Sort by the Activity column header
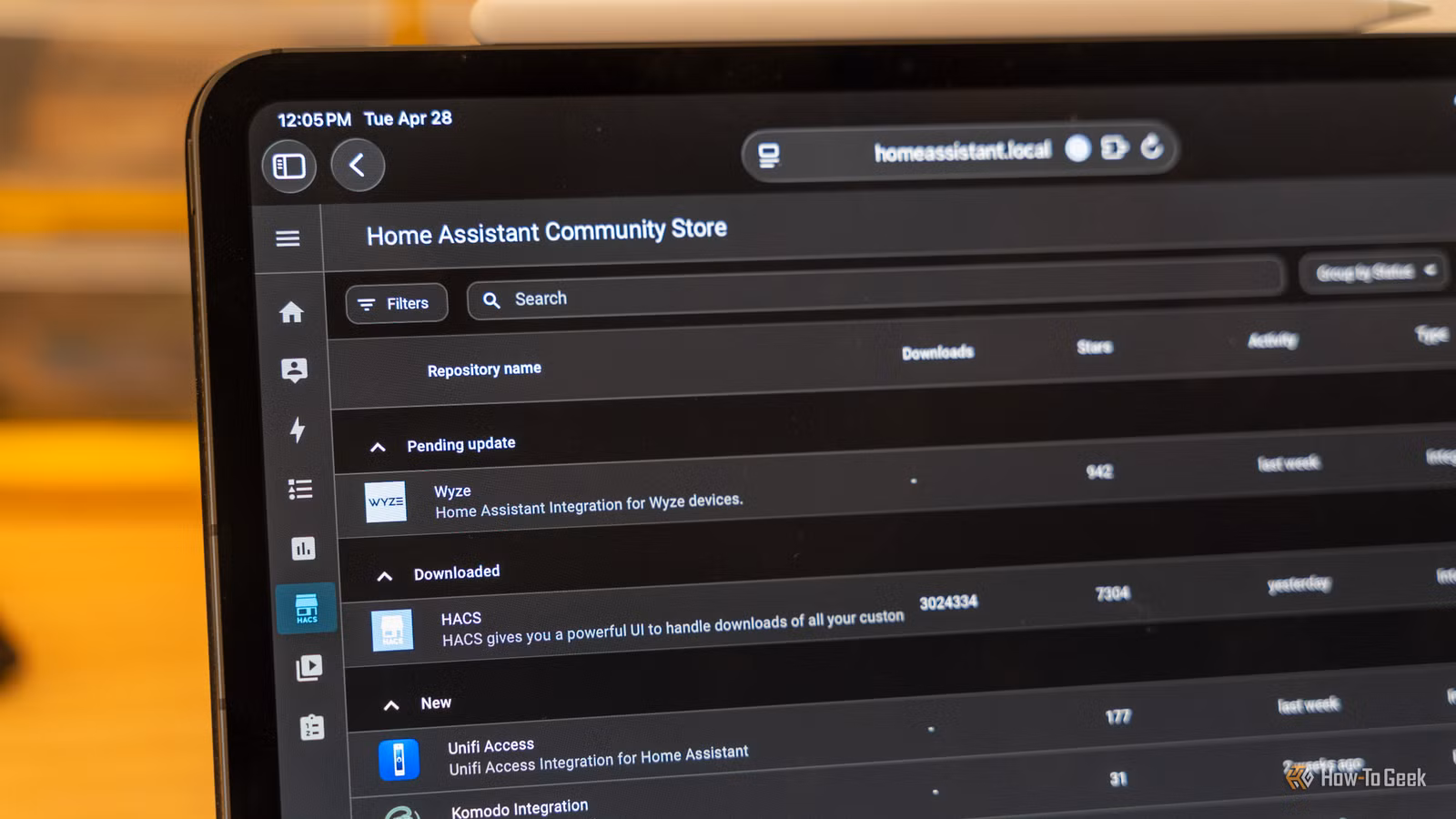This screenshot has height=819, width=1456. pyautogui.click(x=1272, y=340)
